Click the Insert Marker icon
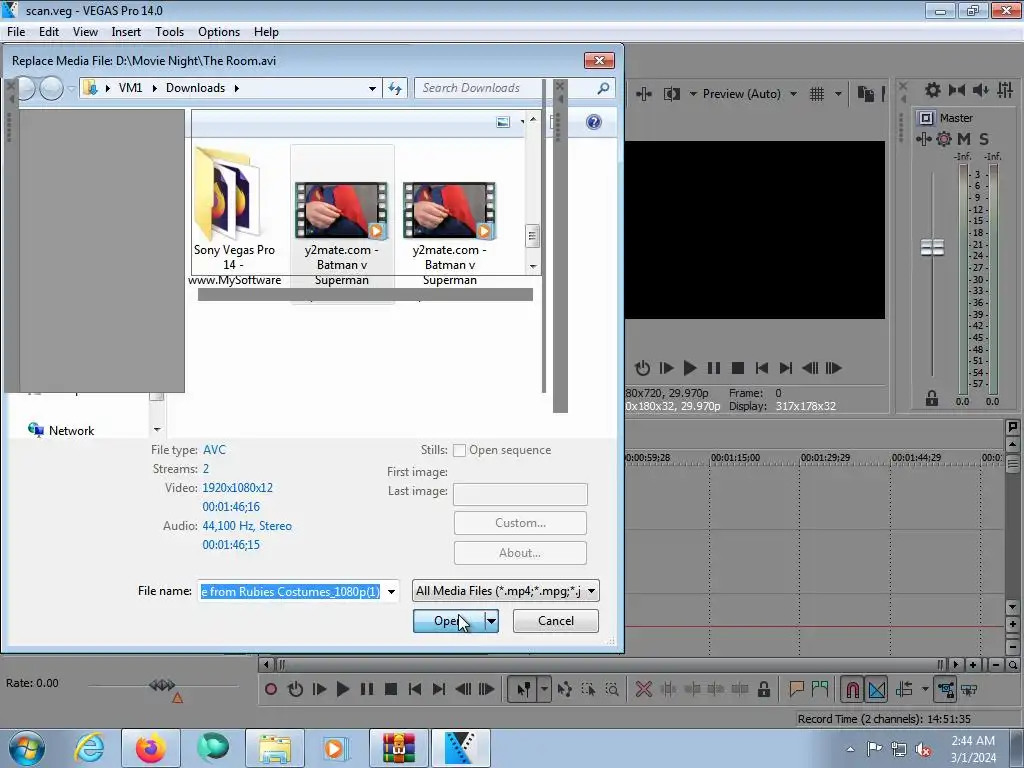Screen dimensions: 1024x768 click(796, 689)
